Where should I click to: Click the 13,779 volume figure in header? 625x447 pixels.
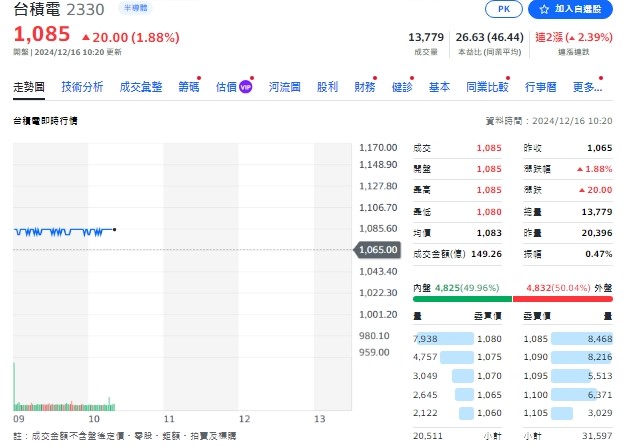coord(426,37)
